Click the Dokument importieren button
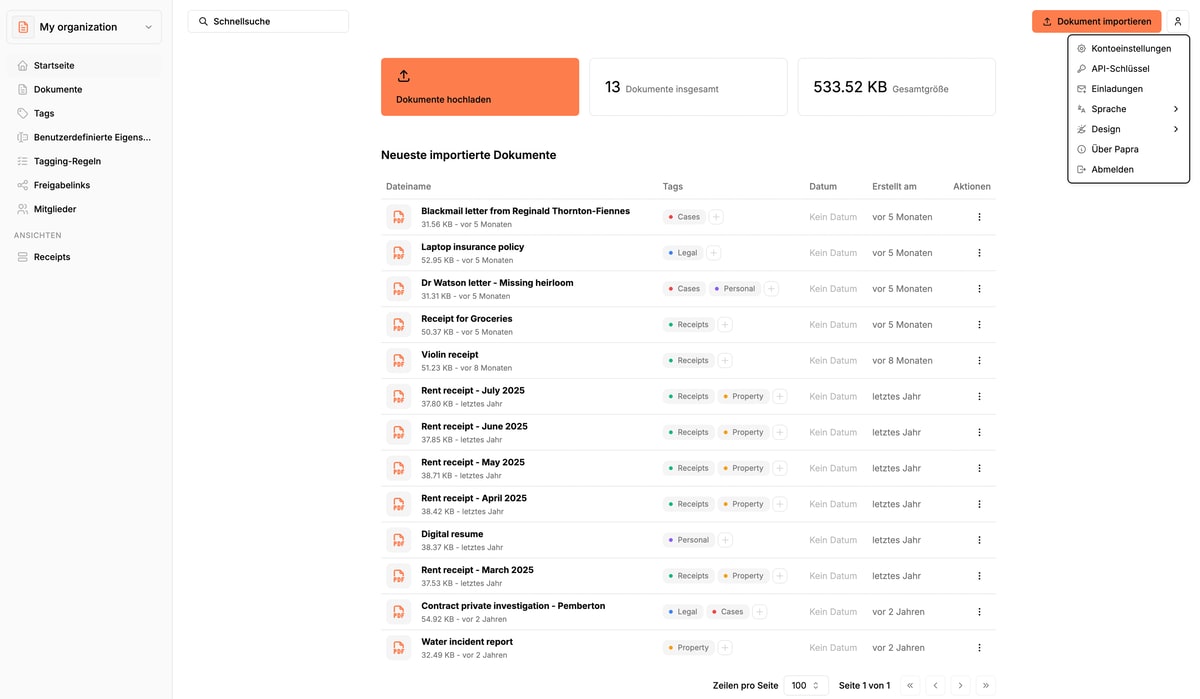1200x699 pixels. click(x=1097, y=21)
